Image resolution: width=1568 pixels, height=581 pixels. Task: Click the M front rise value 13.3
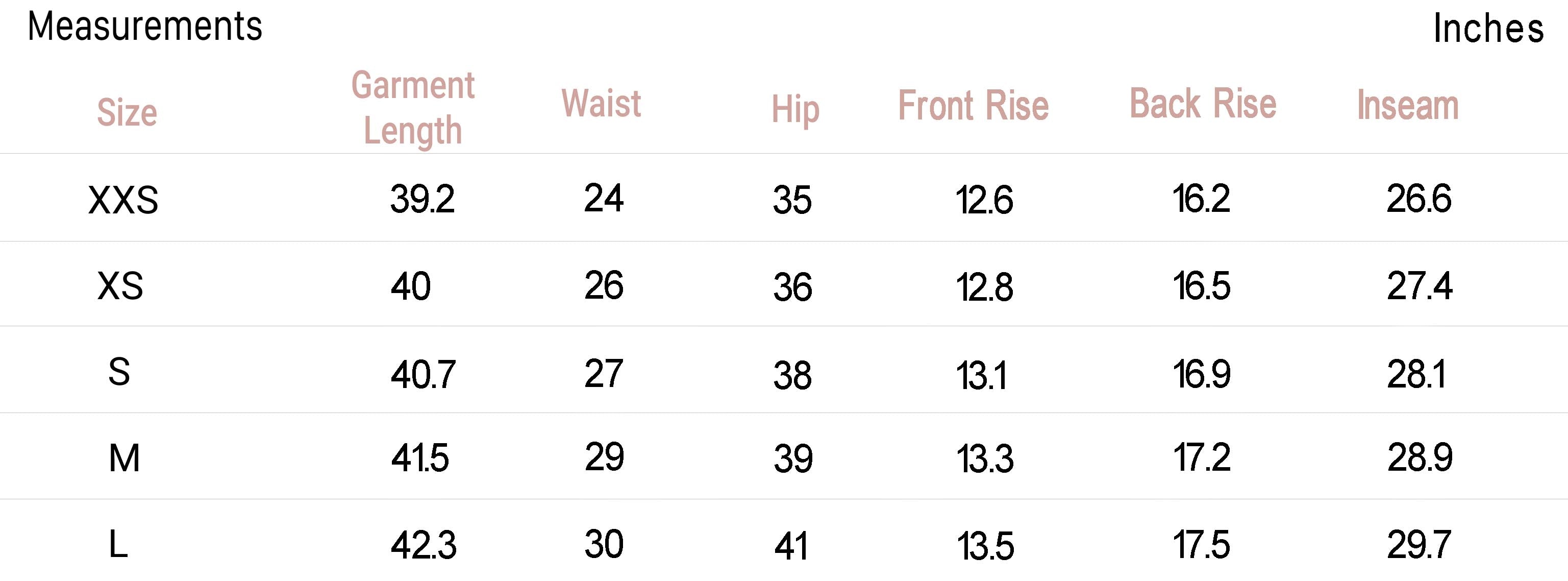point(984,458)
